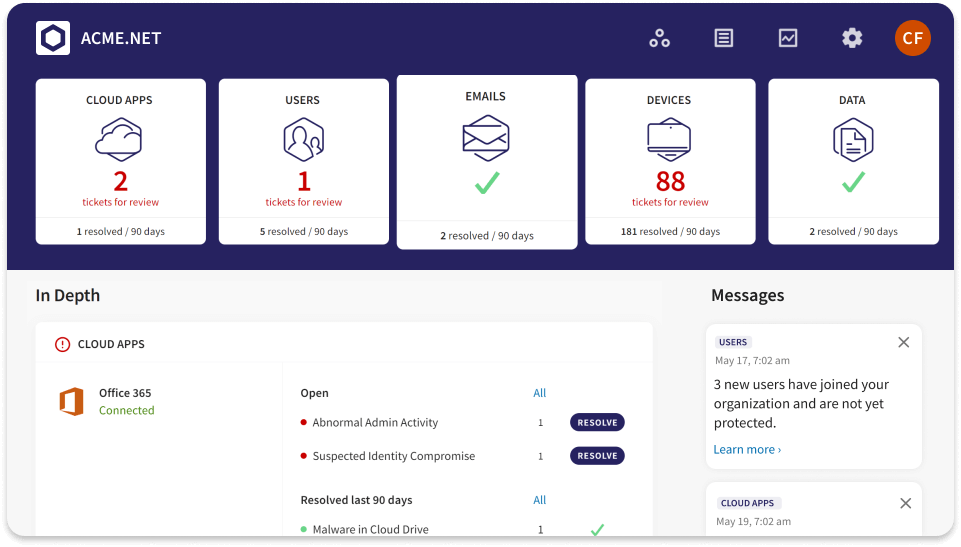
Task: Click the Data document icon
Action: tap(853, 140)
